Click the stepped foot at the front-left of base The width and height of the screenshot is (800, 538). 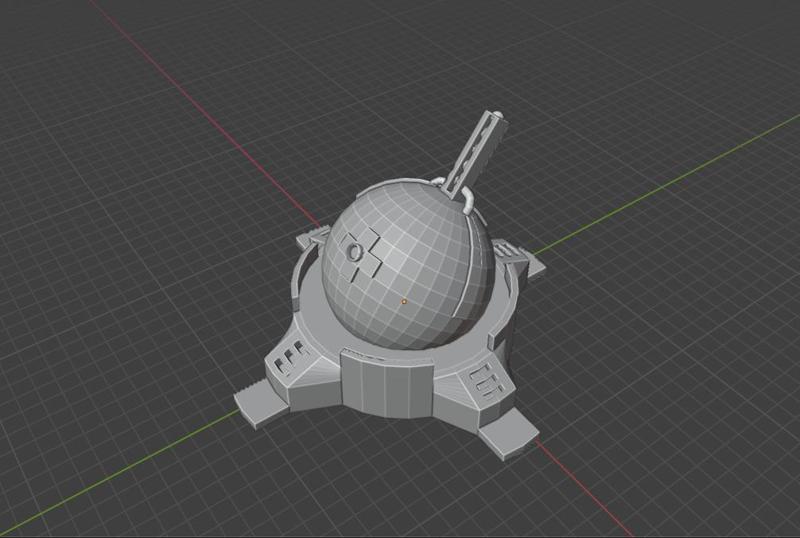tap(259, 402)
